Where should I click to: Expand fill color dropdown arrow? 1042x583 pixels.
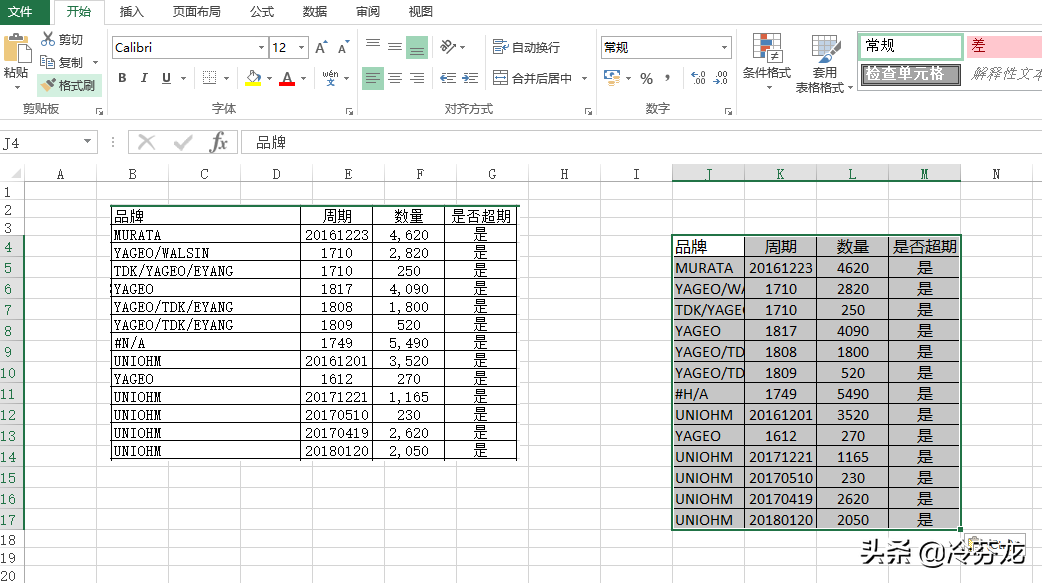coord(269,78)
